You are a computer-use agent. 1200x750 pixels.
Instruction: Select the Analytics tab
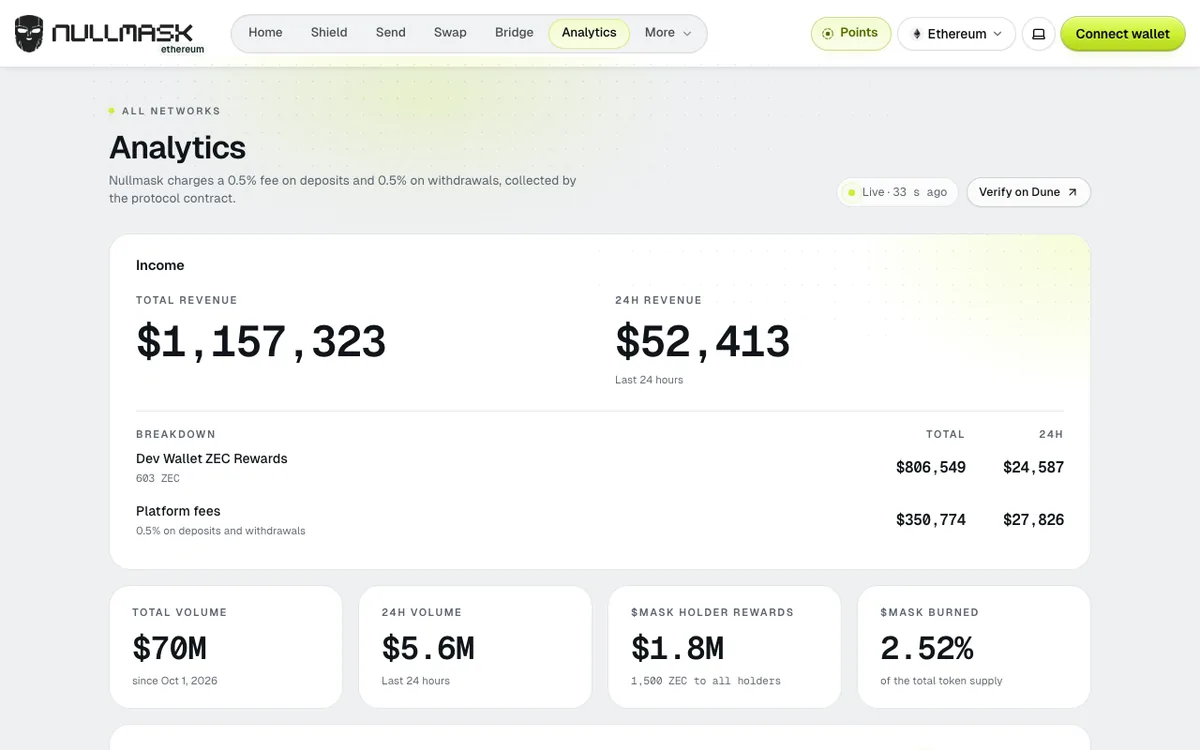[x=589, y=33]
